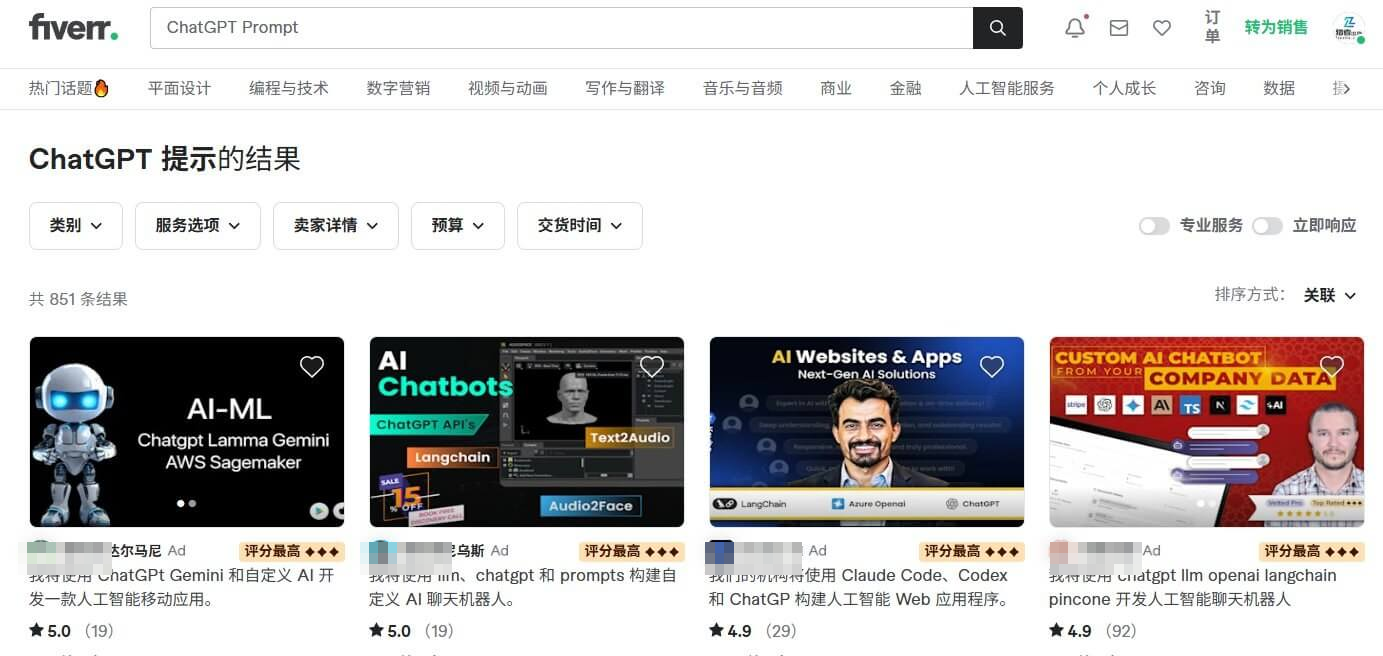The height and width of the screenshot is (656, 1383).
Task: Click the Fiverr logo
Action: [x=74, y=27]
